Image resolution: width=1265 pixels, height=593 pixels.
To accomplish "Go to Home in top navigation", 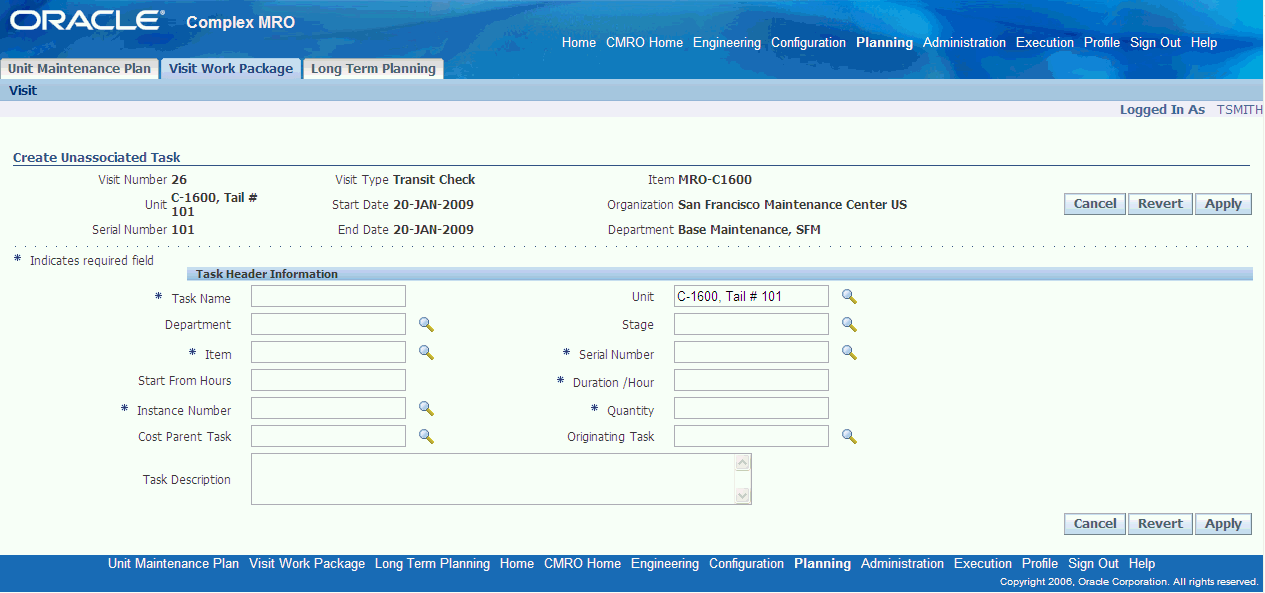I will tap(579, 43).
